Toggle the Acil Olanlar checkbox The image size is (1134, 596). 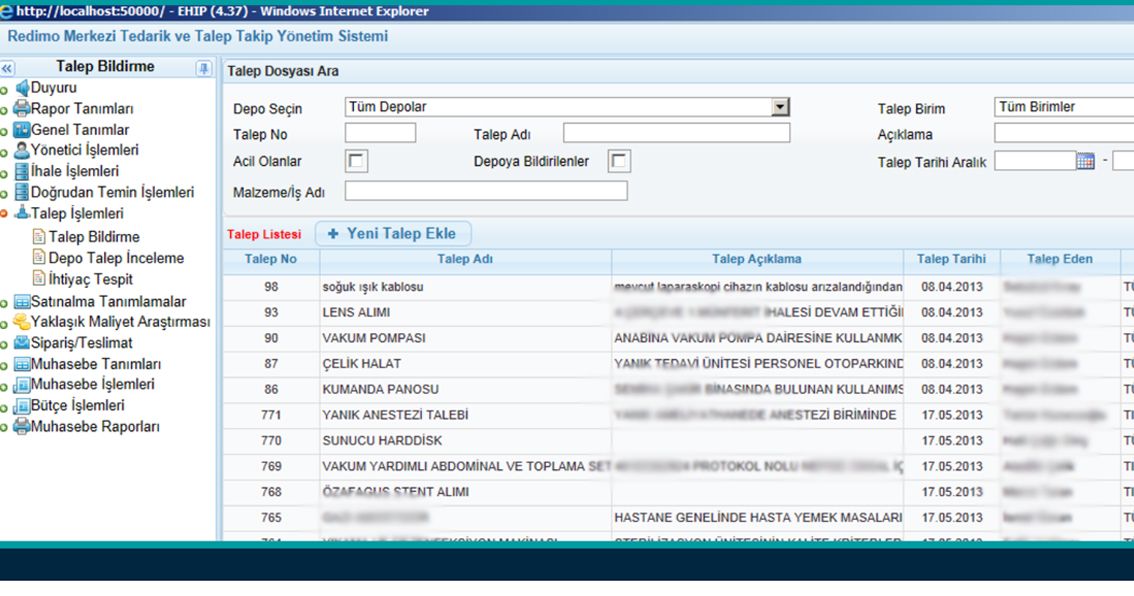pos(356,161)
